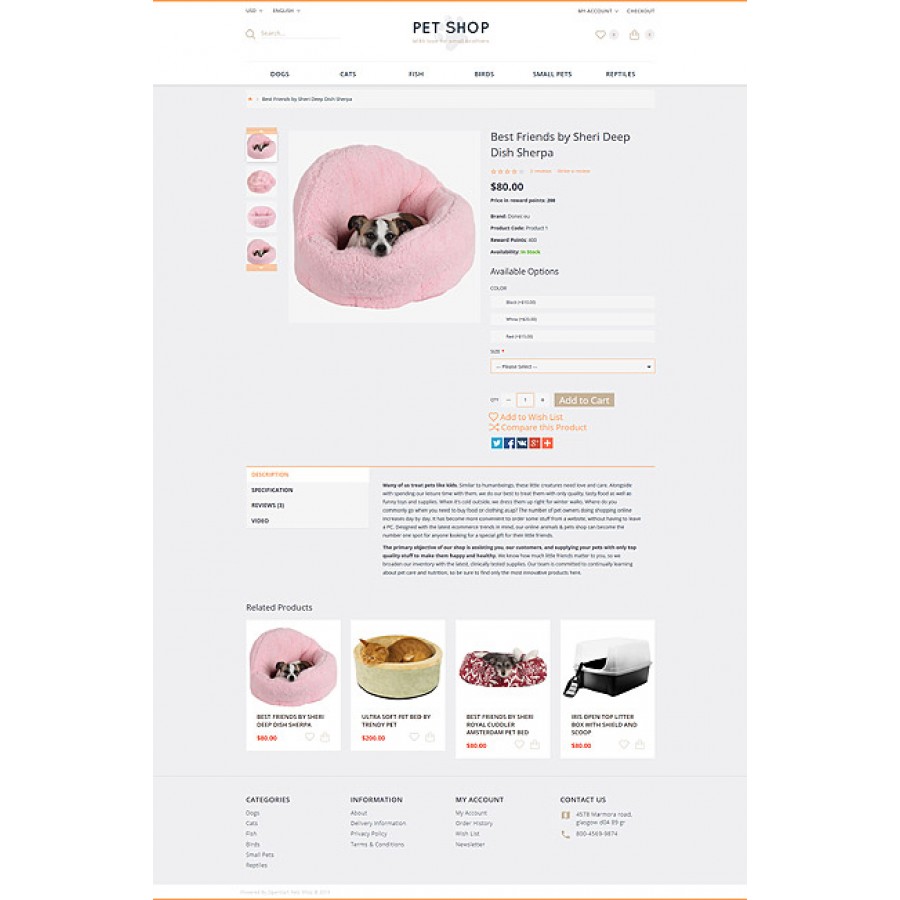Open the Cats menu category
The image size is (900, 900).
pyautogui.click(x=348, y=74)
